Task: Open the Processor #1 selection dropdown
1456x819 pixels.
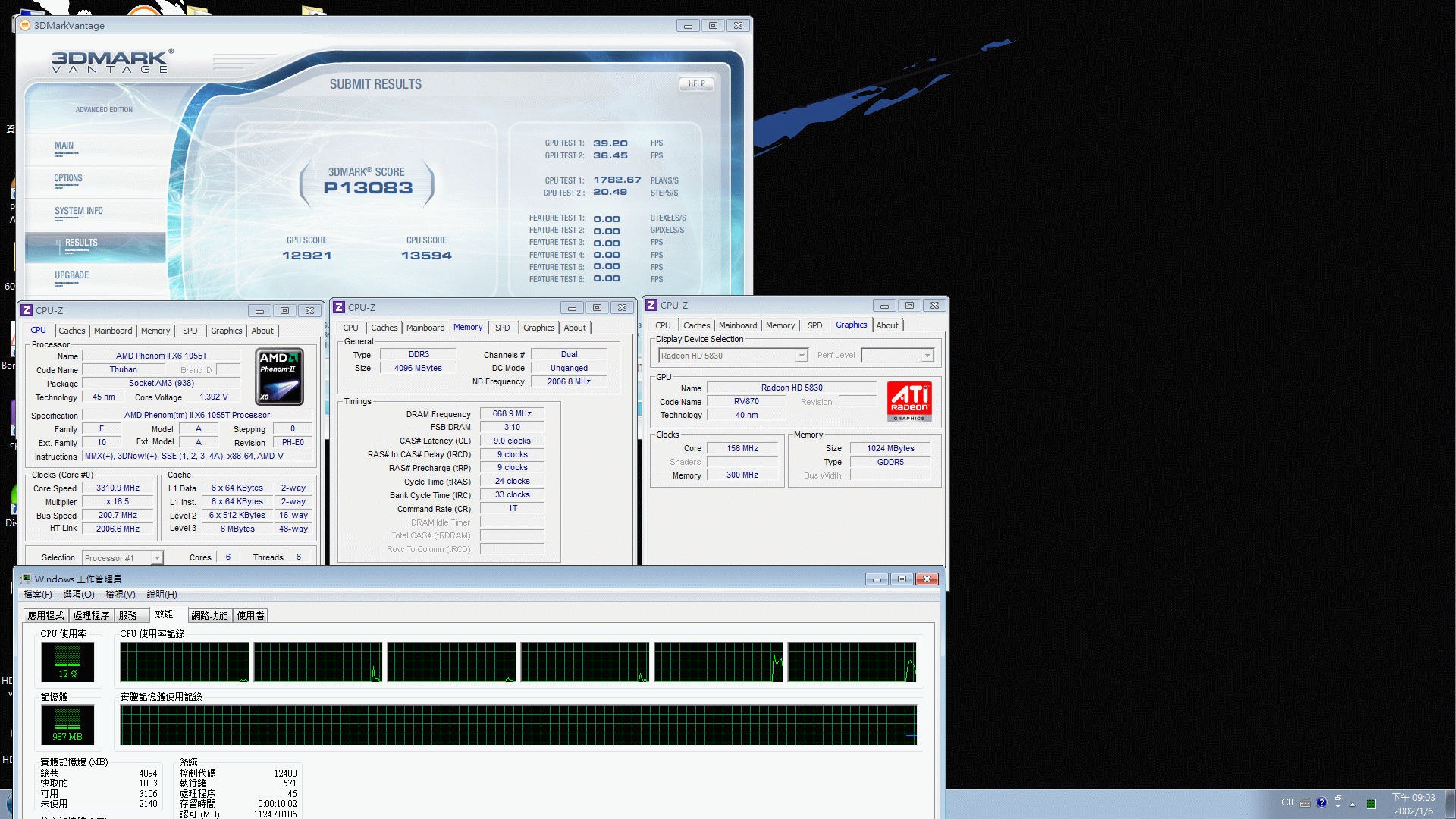Action: [x=122, y=558]
